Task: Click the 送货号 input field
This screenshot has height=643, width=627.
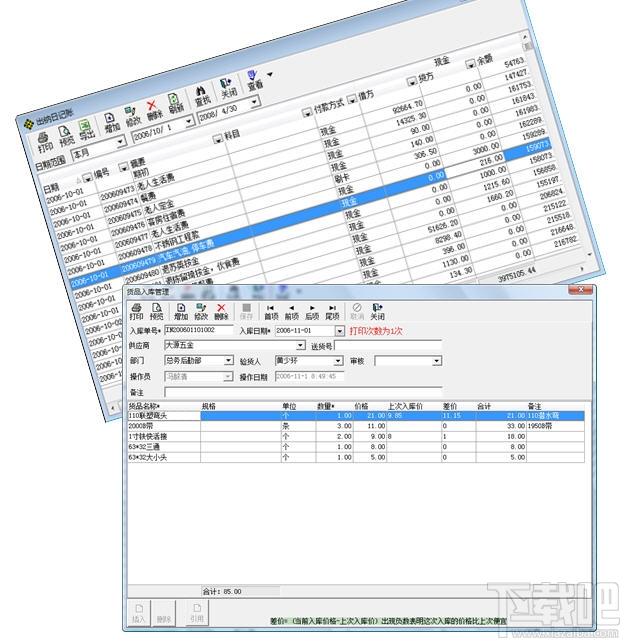Action: tap(388, 346)
